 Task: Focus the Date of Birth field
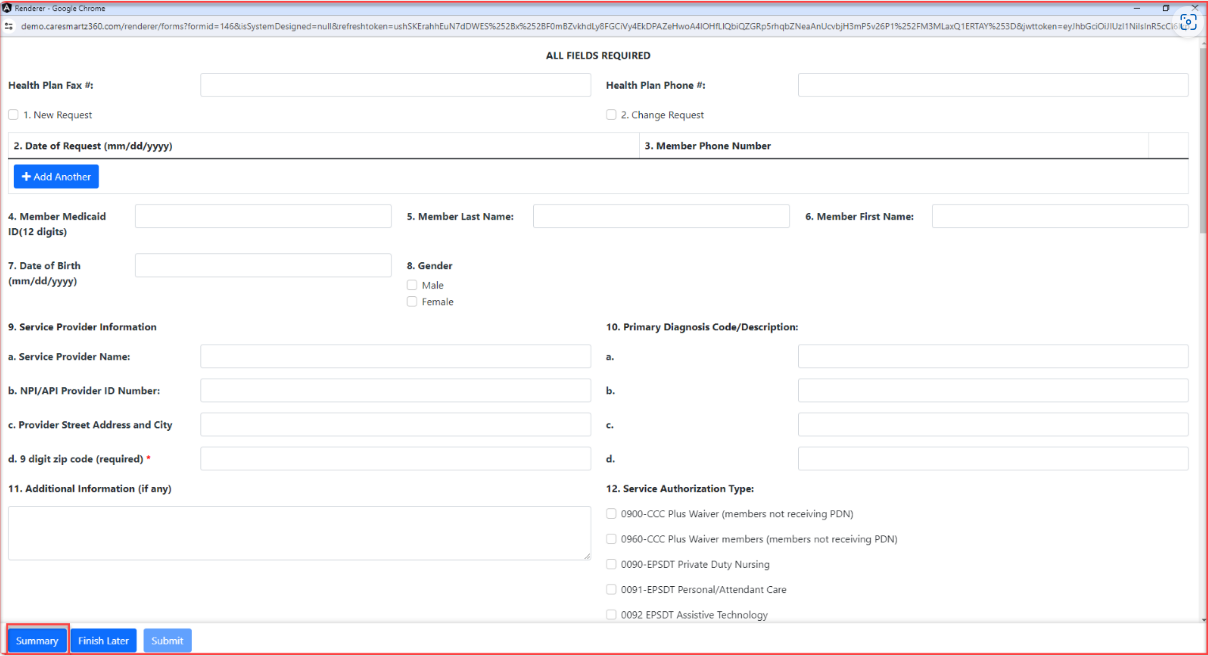263,265
